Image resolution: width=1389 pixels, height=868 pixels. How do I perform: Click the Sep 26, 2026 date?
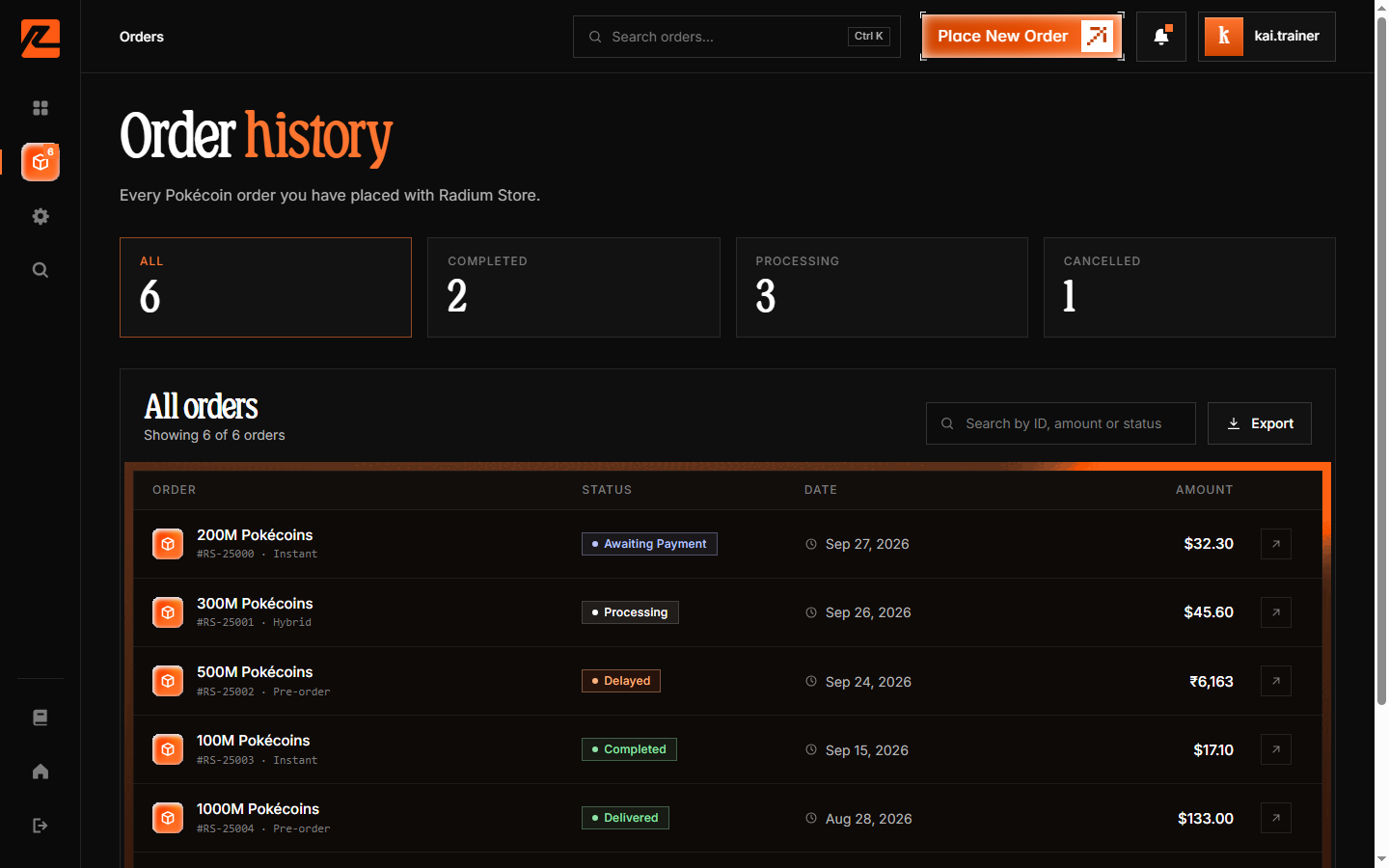click(868, 612)
